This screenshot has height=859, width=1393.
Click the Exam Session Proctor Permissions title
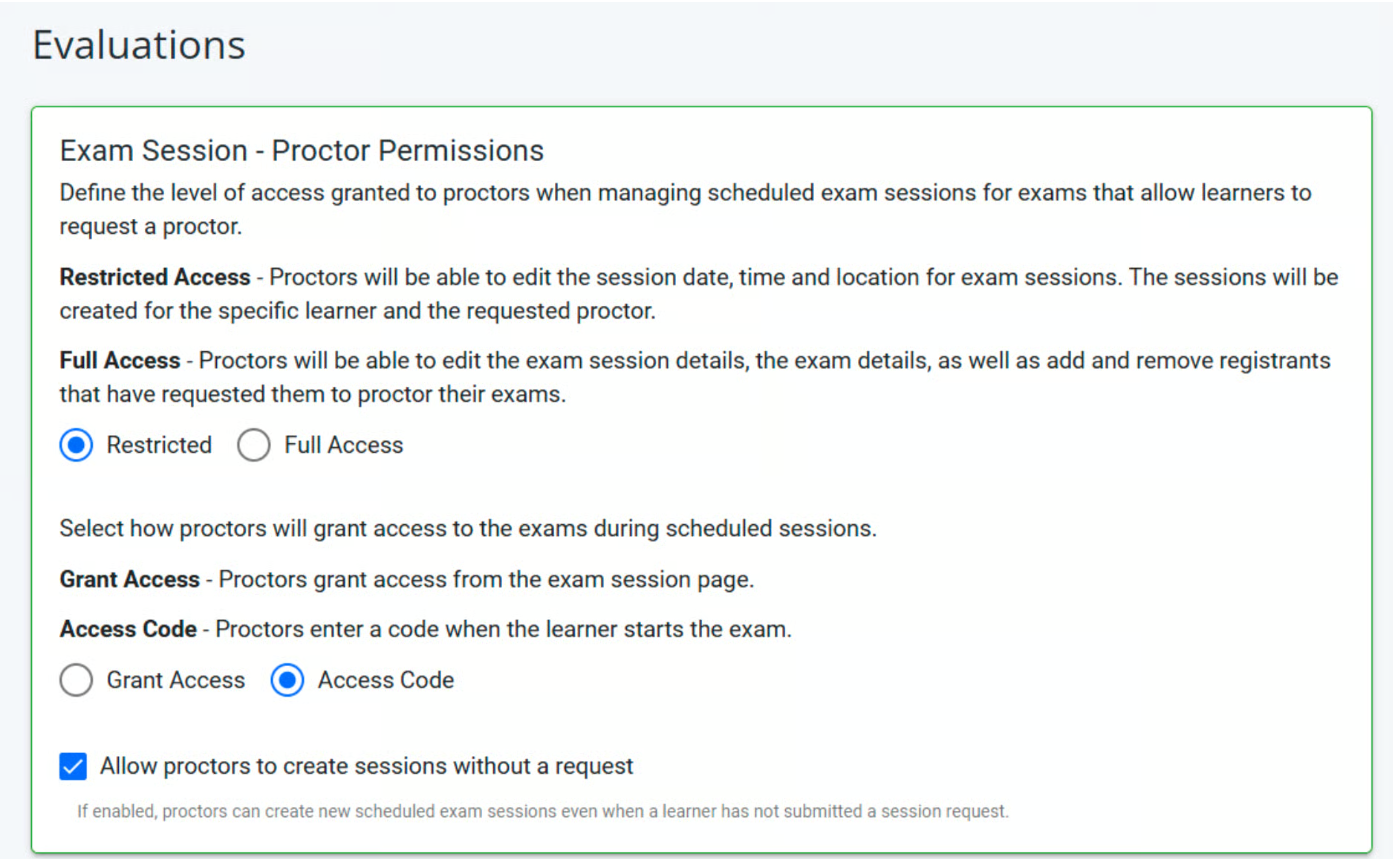(301, 150)
